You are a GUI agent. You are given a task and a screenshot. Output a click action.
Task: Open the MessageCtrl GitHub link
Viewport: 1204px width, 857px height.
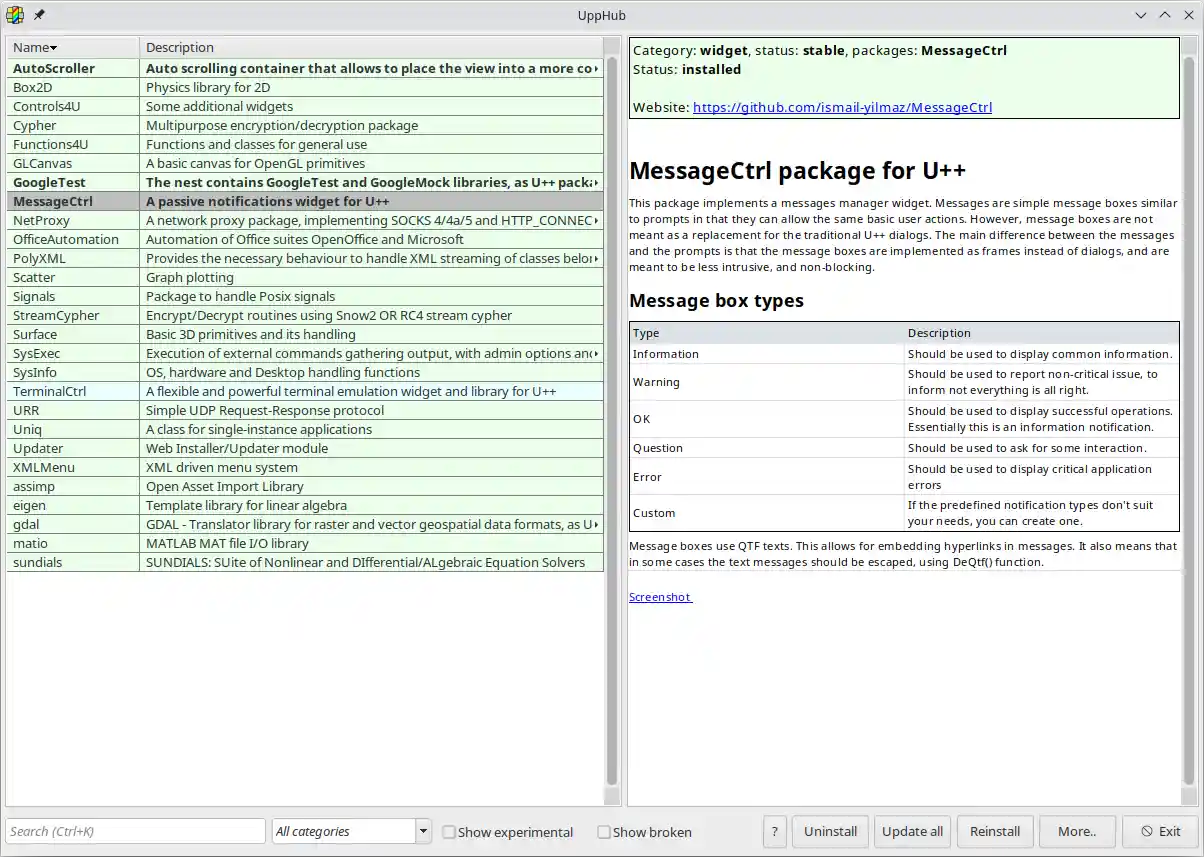843,107
